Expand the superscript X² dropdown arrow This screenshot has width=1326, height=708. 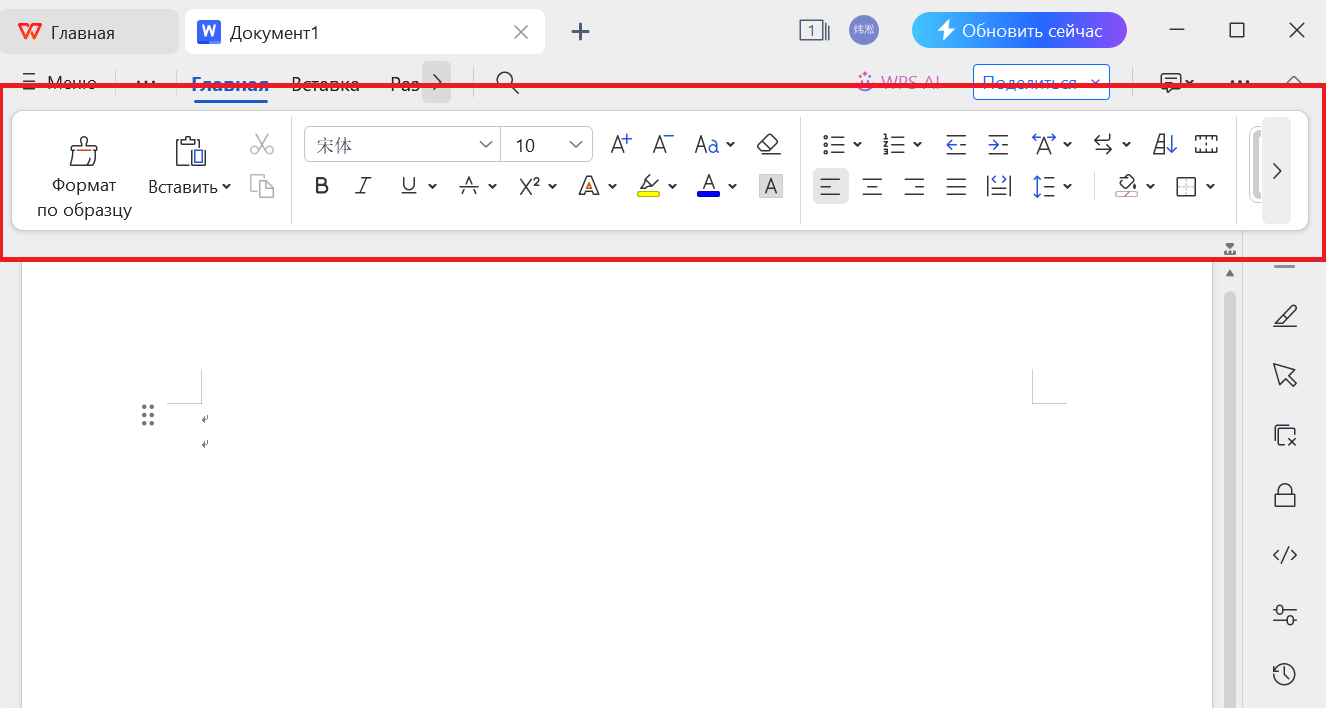pos(552,186)
